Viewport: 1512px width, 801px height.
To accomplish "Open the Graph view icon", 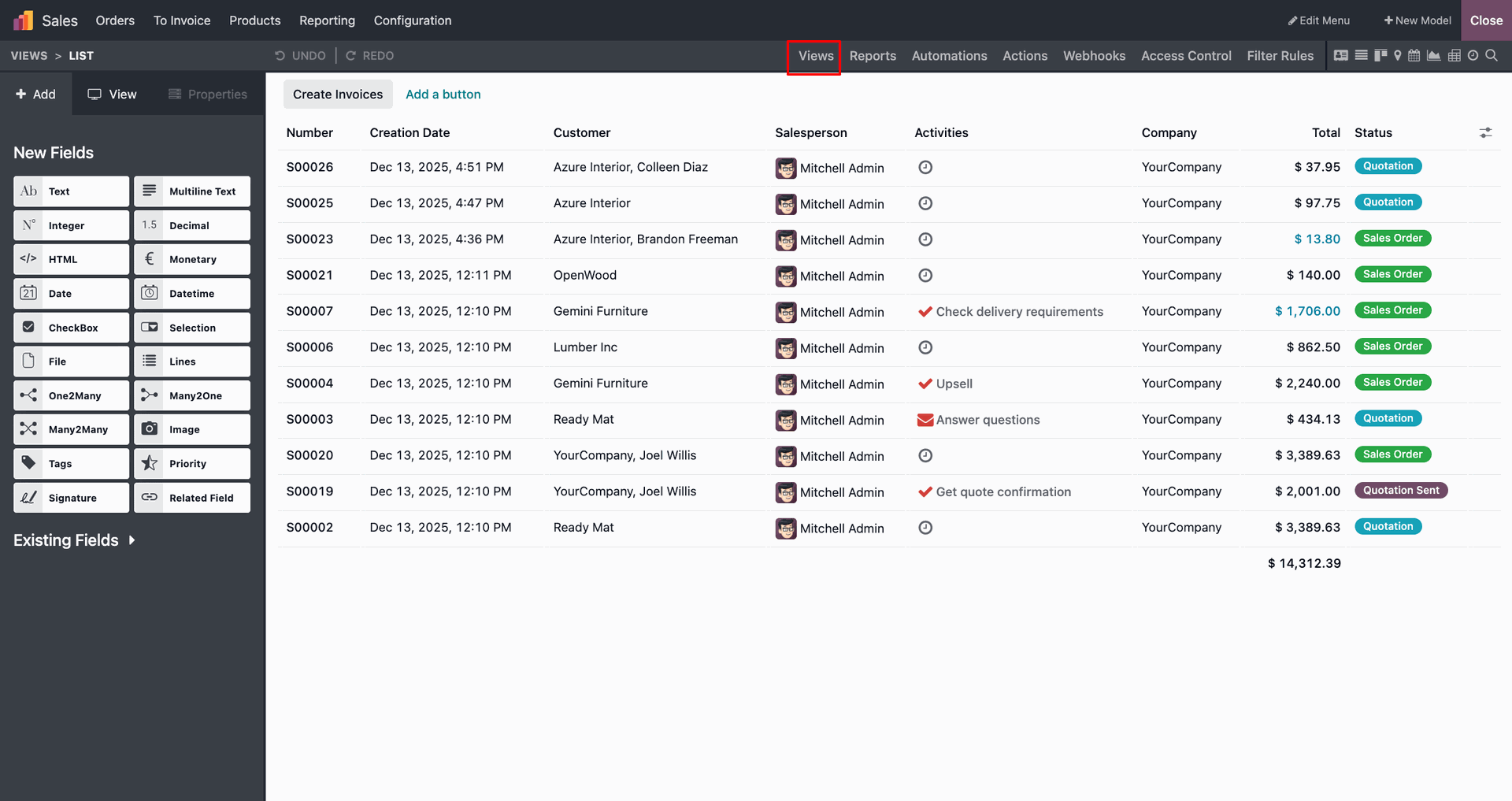I will [x=1434, y=55].
